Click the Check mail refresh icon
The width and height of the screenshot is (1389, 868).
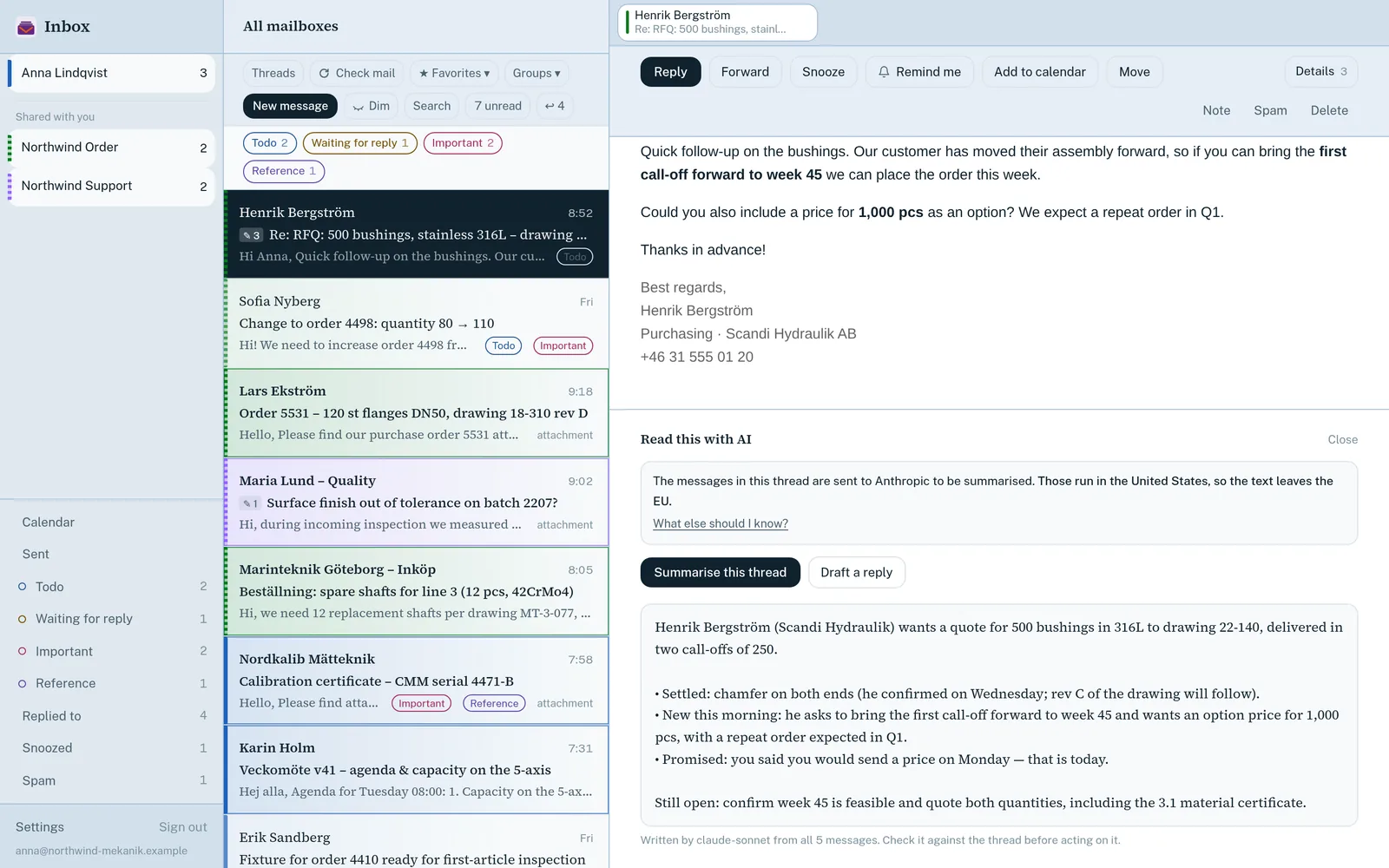[x=324, y=74]
